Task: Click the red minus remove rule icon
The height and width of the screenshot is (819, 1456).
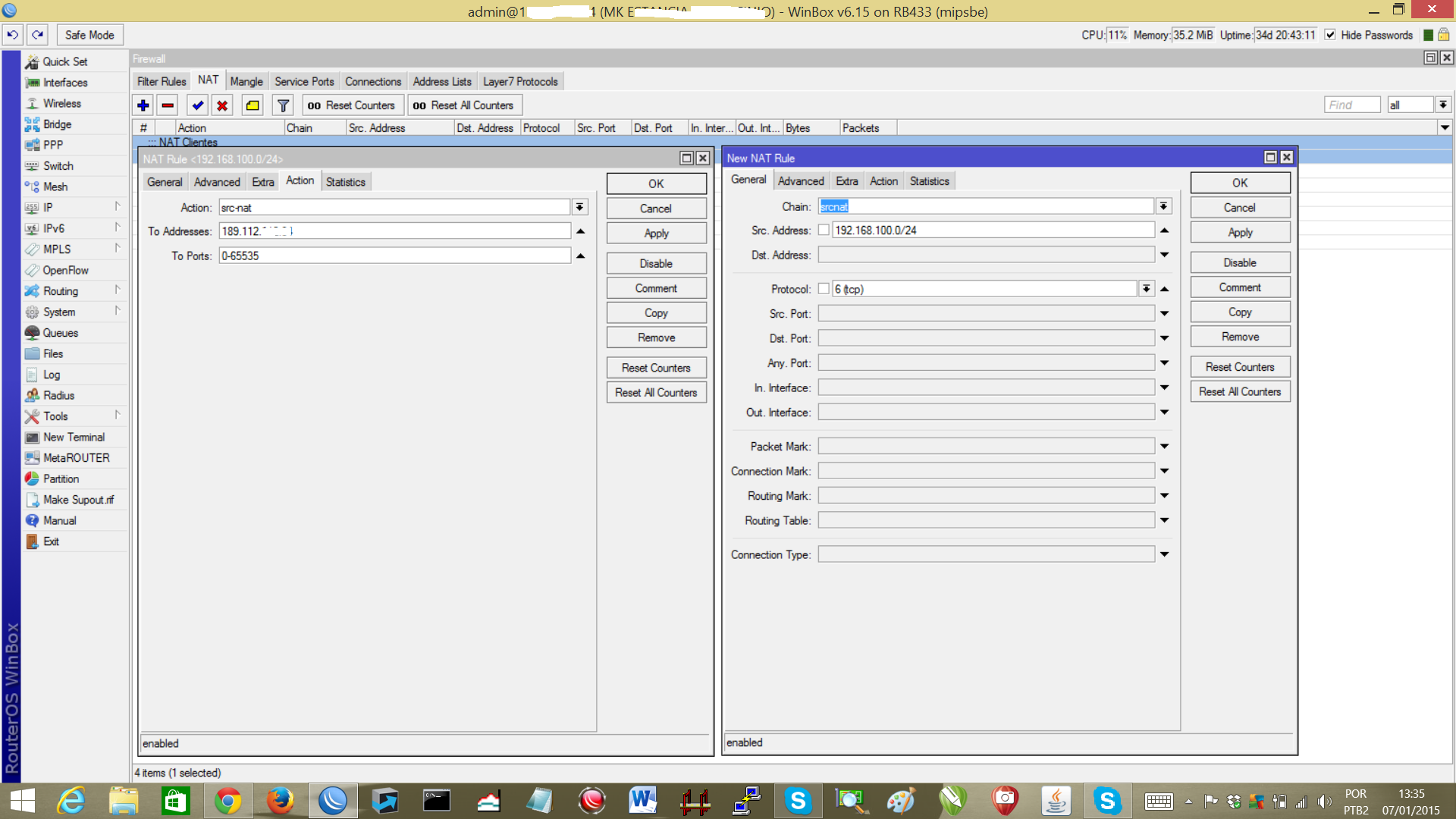Action: click(168, 105)
